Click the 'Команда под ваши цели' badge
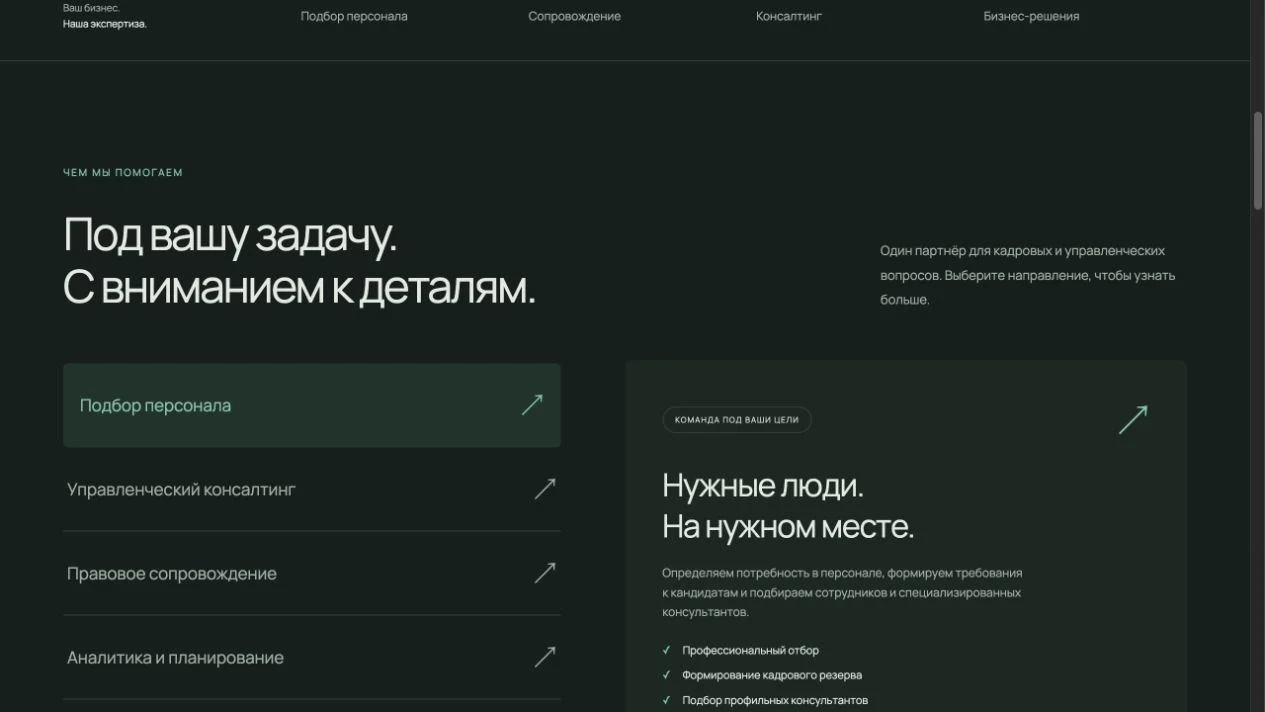The image size is (1265, 712). tap(737, 420)
